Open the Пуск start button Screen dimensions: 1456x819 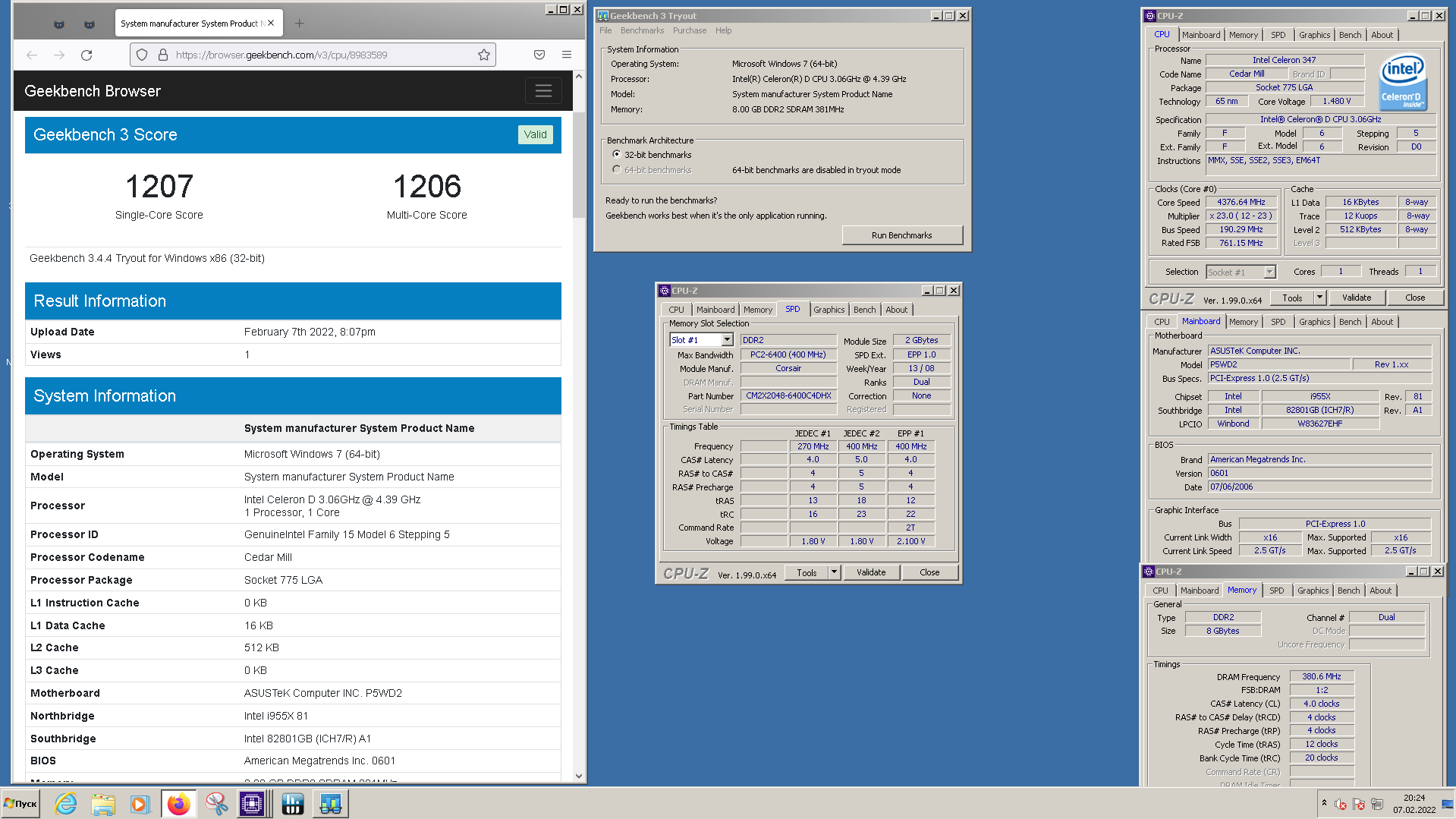coord(21,804)
